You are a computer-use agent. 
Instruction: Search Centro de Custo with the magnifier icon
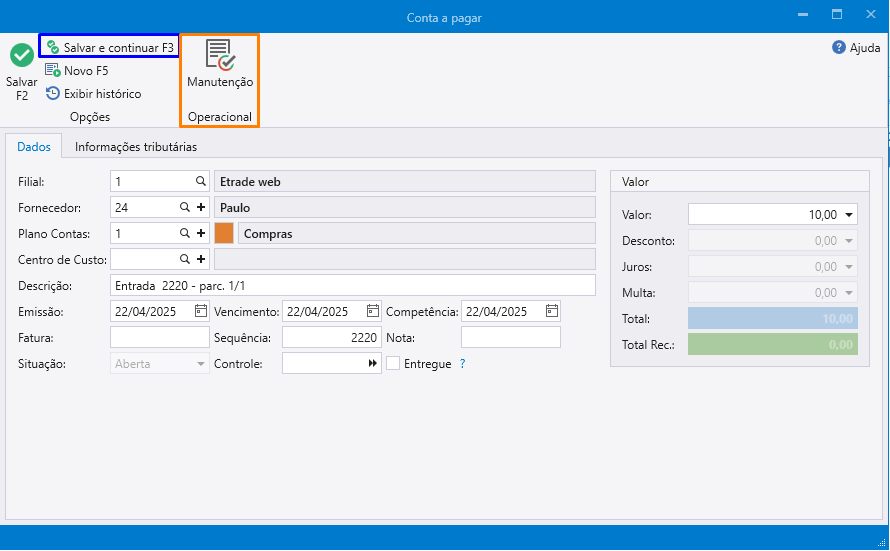[x=184, y=259]
